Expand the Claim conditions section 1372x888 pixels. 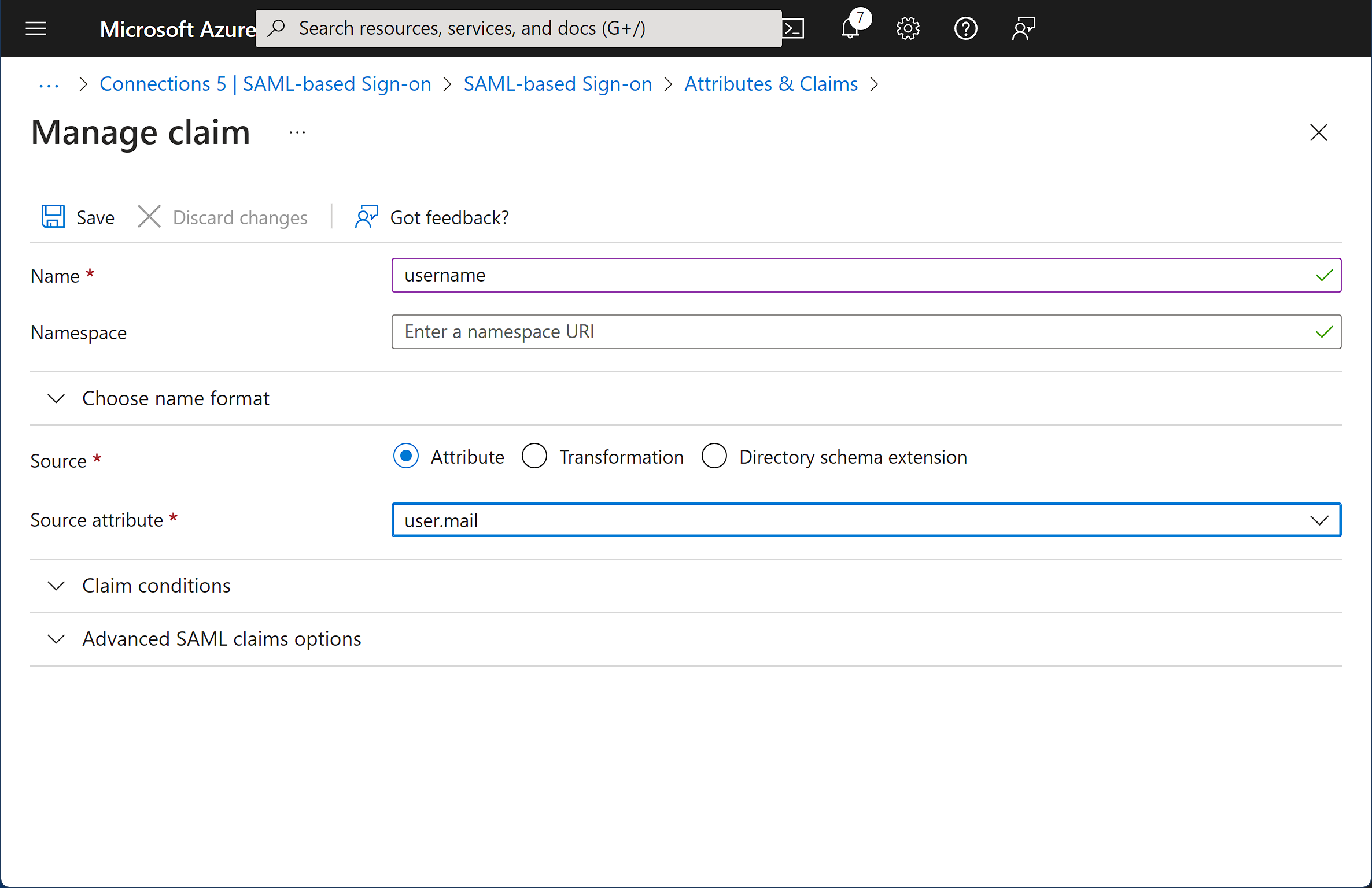pyautogui.click(x=56, y=586)
